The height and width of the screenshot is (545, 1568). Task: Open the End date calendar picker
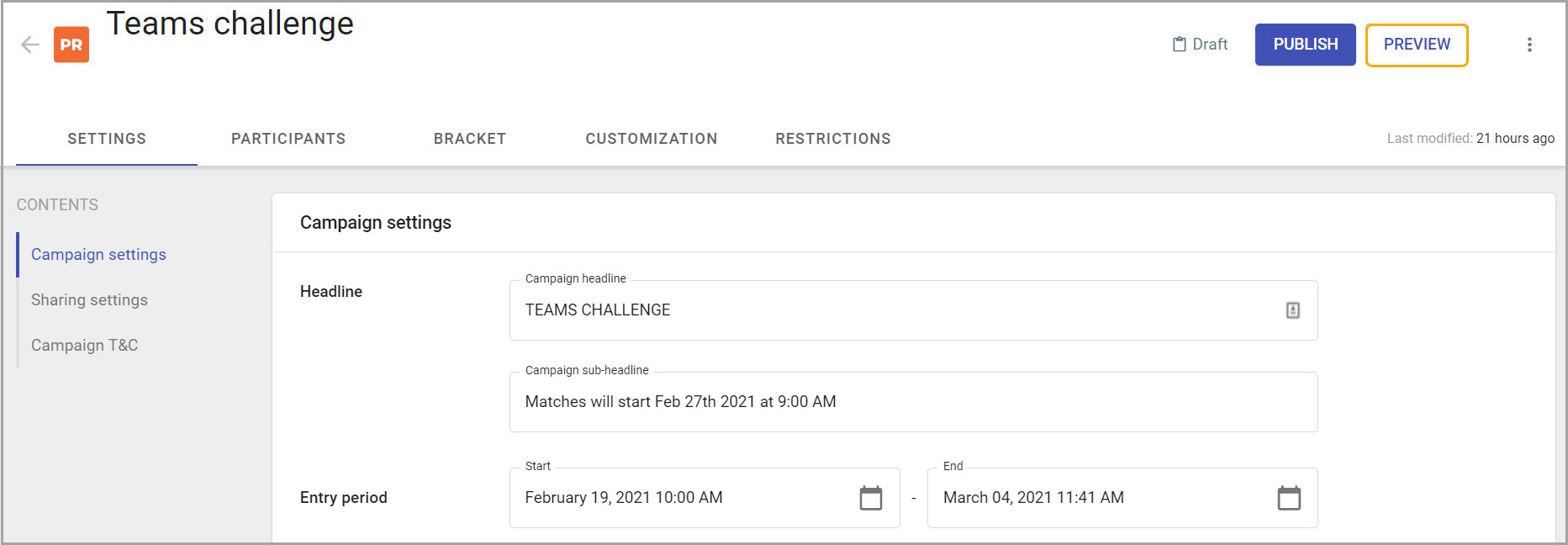coord(1289,498)
